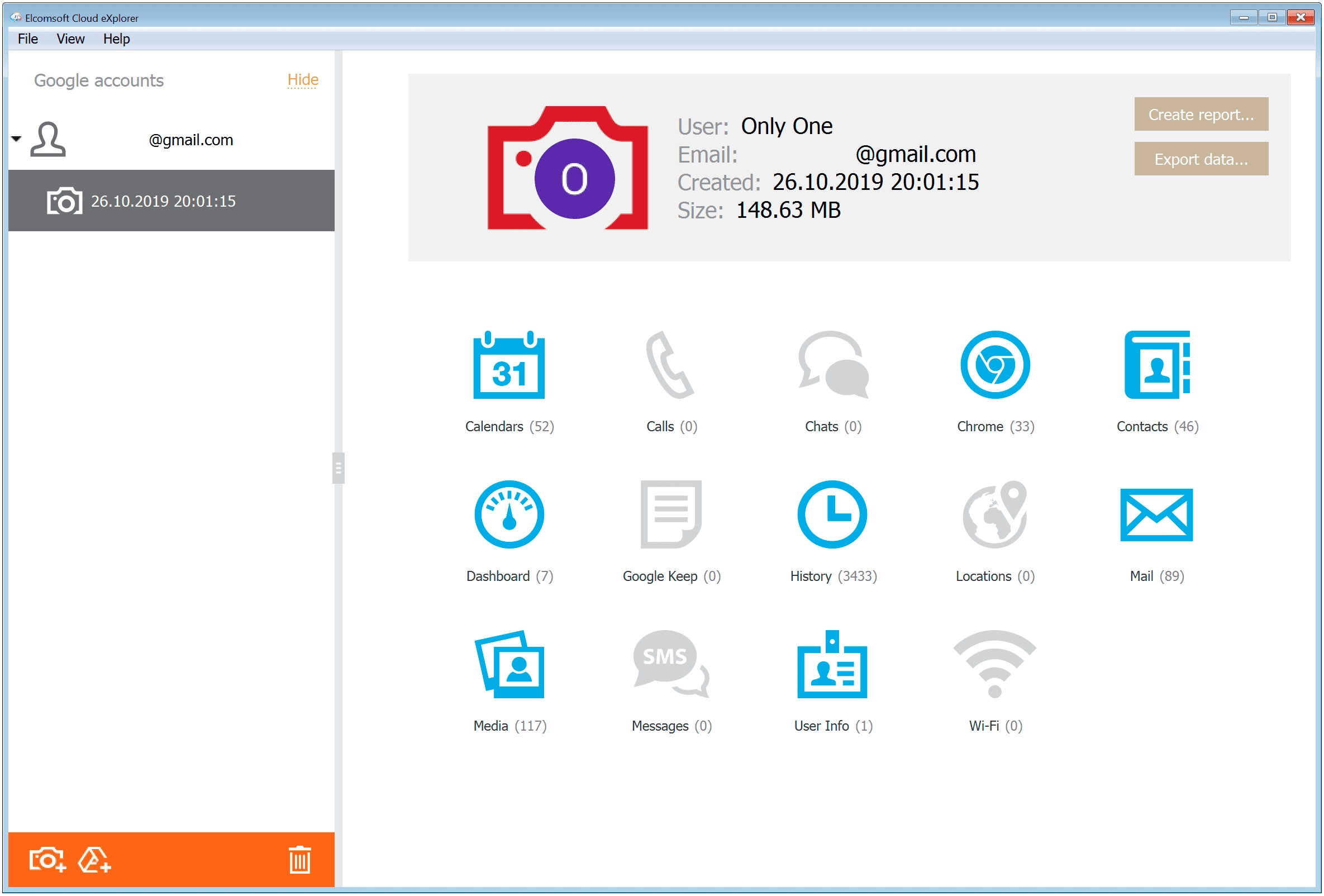Viewport: 1324px width, 896px height.
Task: Hide the Google accounts panel
Action: click(303, 80)
